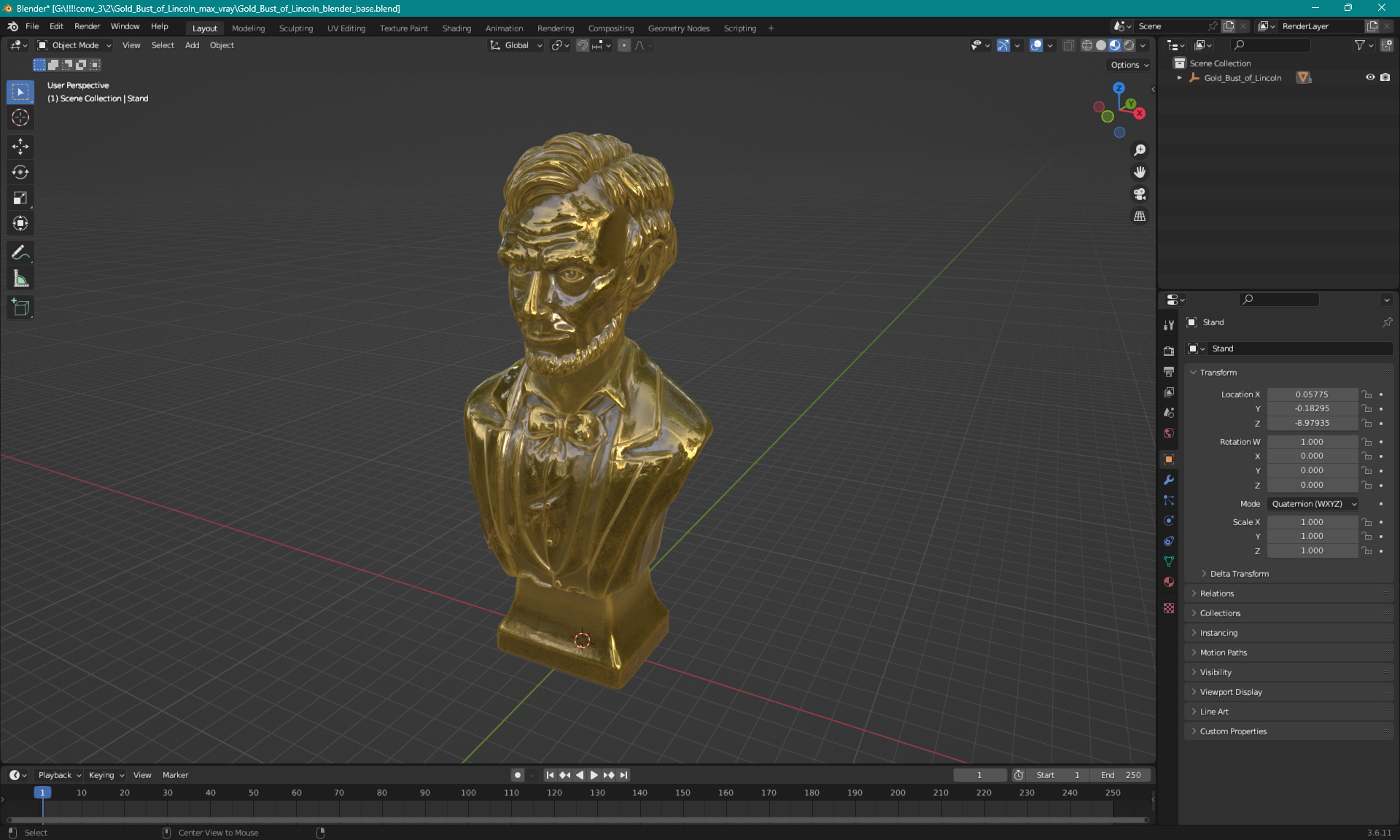Image resolution: width=1400 pixels, height=840 pixels.
Task: Switch perspective/orthographic grid icon
Action: (x=1140, y=217)
